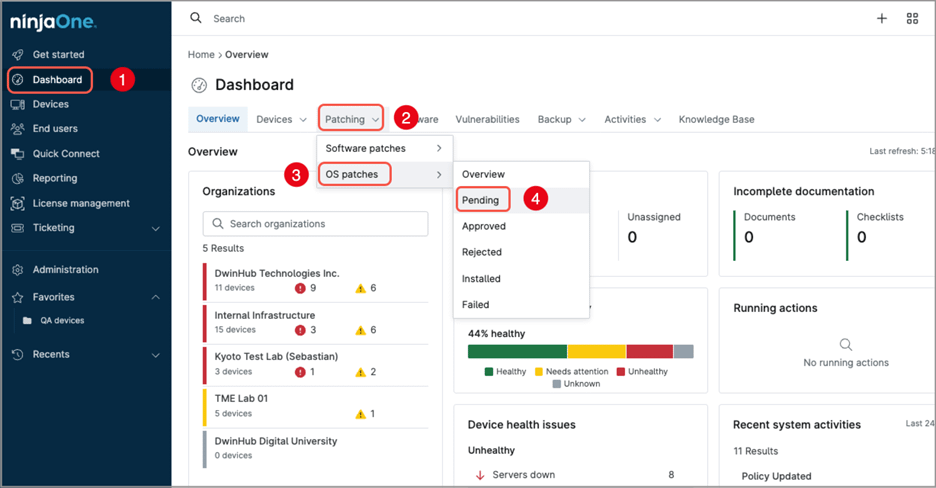Viewport: 936px width, 488px height.
Task: Click the Running actions magnifier icon
Action: tap(846, 344)
